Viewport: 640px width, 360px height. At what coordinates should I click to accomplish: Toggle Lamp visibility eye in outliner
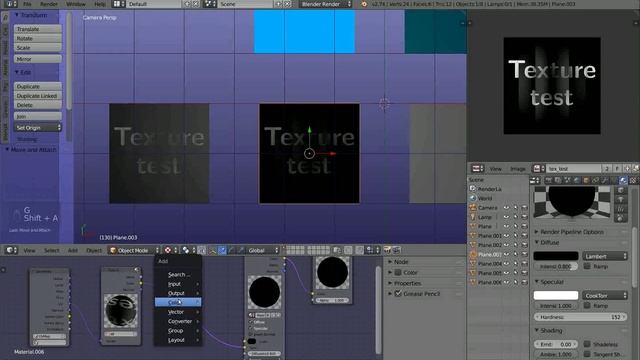[x=507, y=217]
